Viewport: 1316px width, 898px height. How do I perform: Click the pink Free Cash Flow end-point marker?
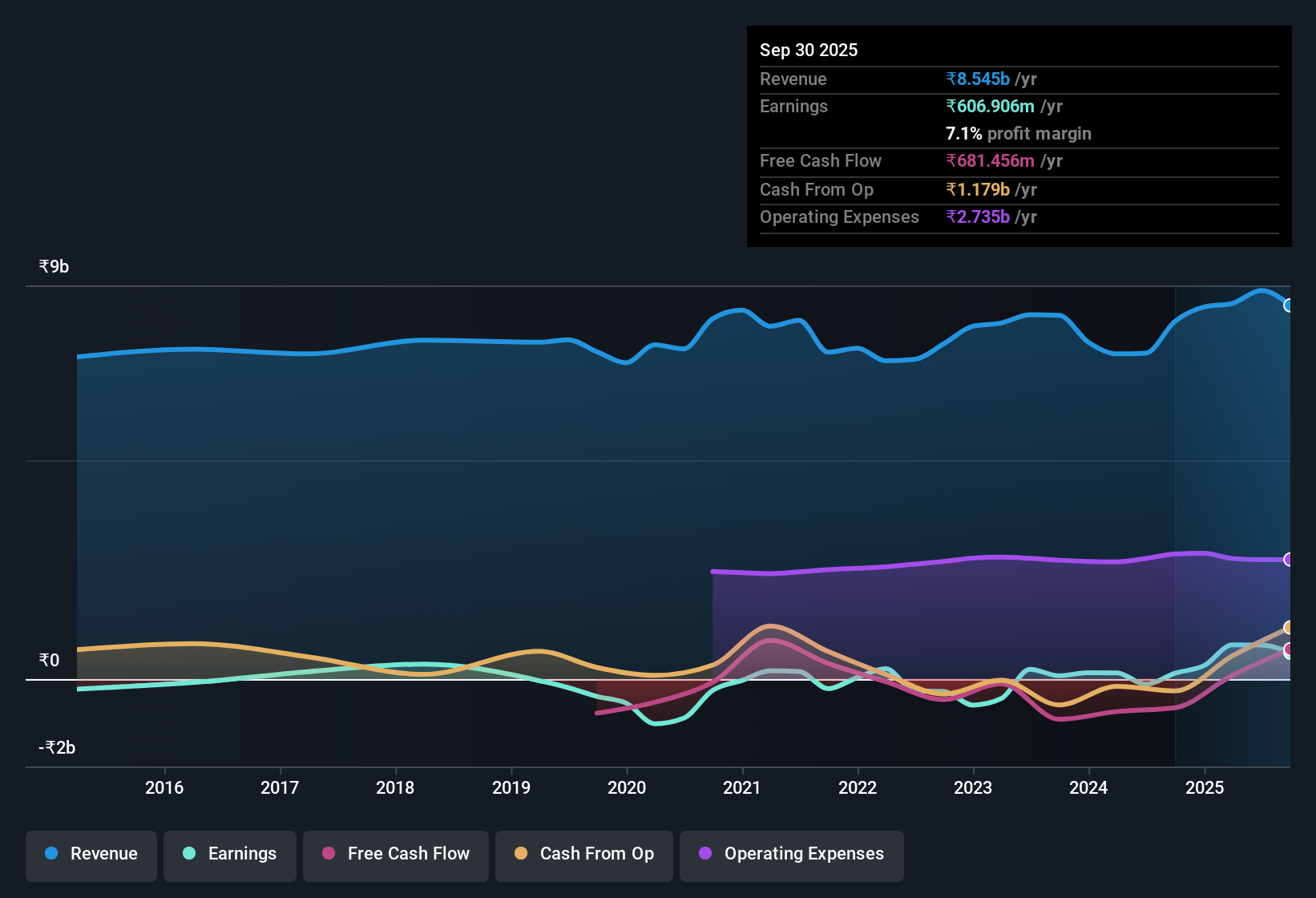[x=1289, y=649]
